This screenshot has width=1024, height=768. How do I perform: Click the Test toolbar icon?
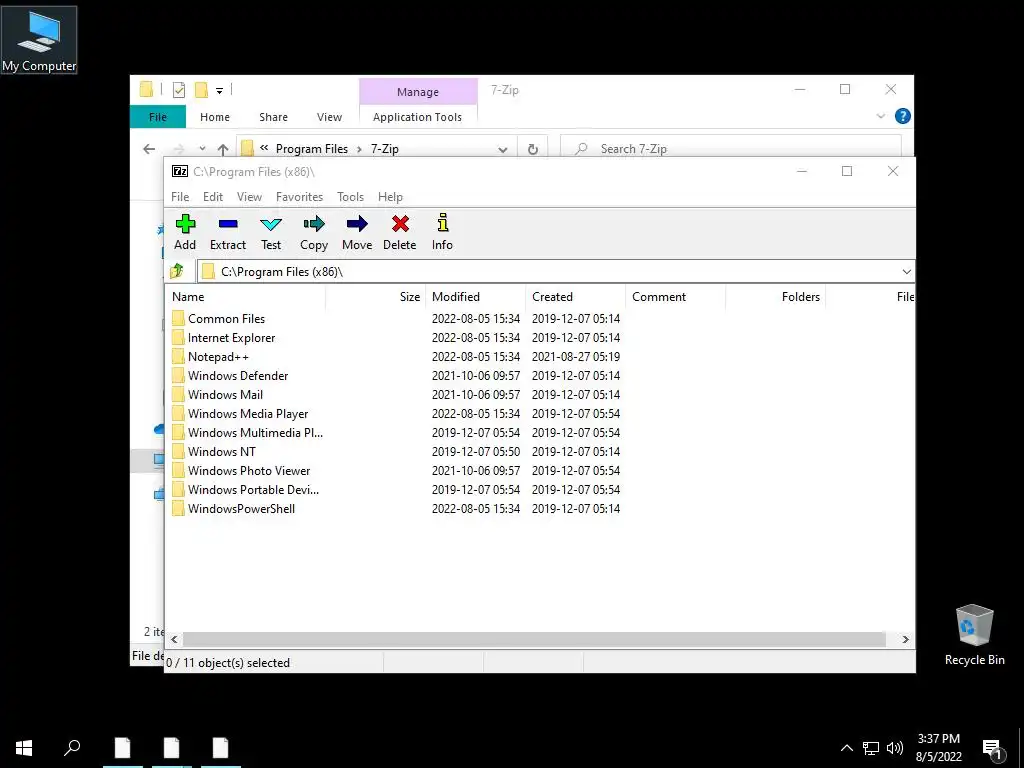pyautogui.click(x=271, y=224)
